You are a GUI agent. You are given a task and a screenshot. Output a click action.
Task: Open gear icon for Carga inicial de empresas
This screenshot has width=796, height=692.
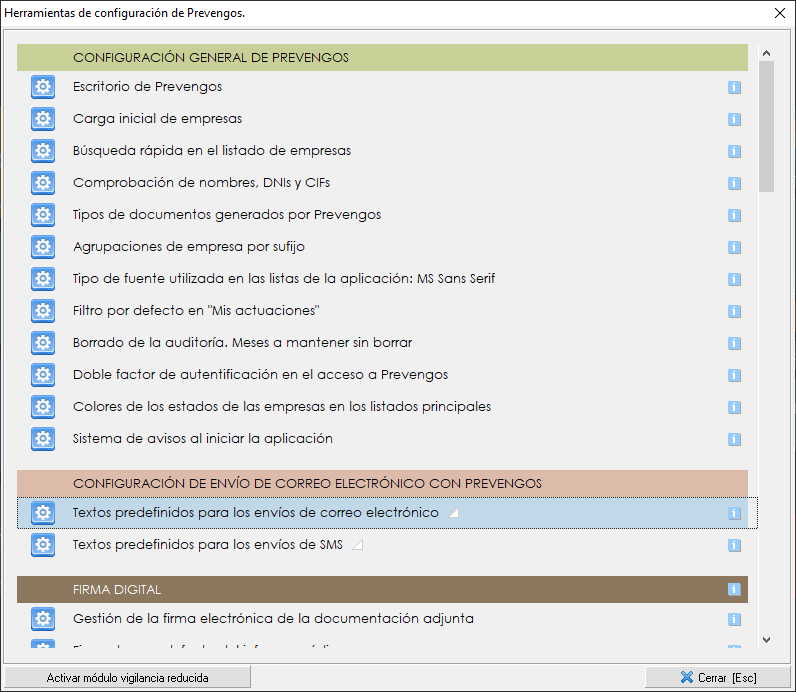(x=43, y=119)
